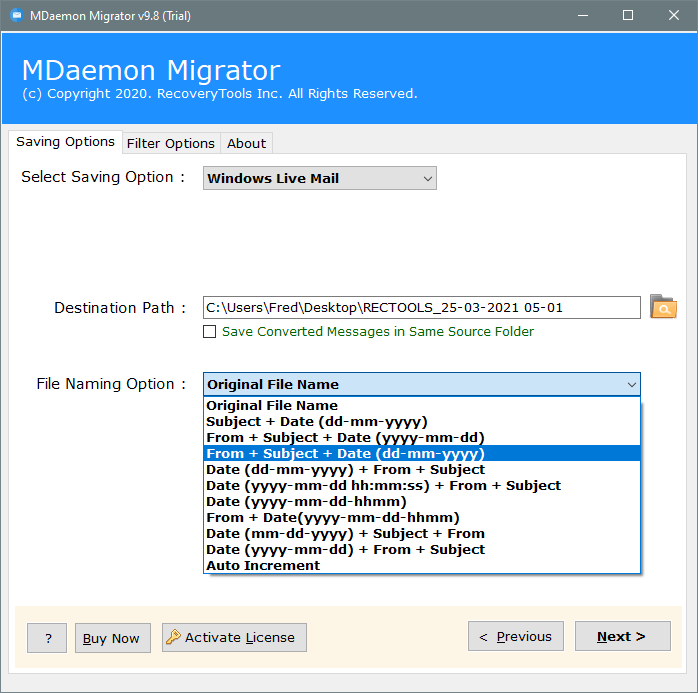Click the browse folder icon beside Destination Path
698x693 pixels.
(x=663, y=307)
